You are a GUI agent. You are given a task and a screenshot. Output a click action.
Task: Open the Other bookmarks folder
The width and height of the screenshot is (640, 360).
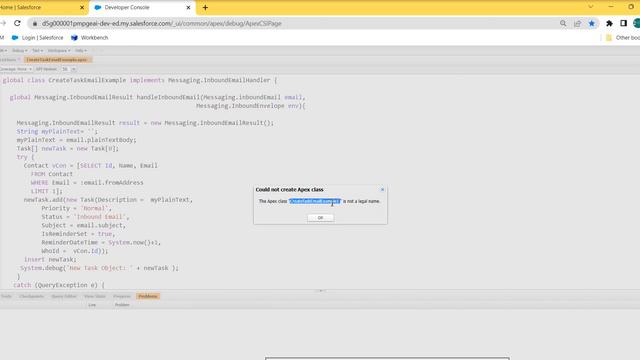point(623,38)
